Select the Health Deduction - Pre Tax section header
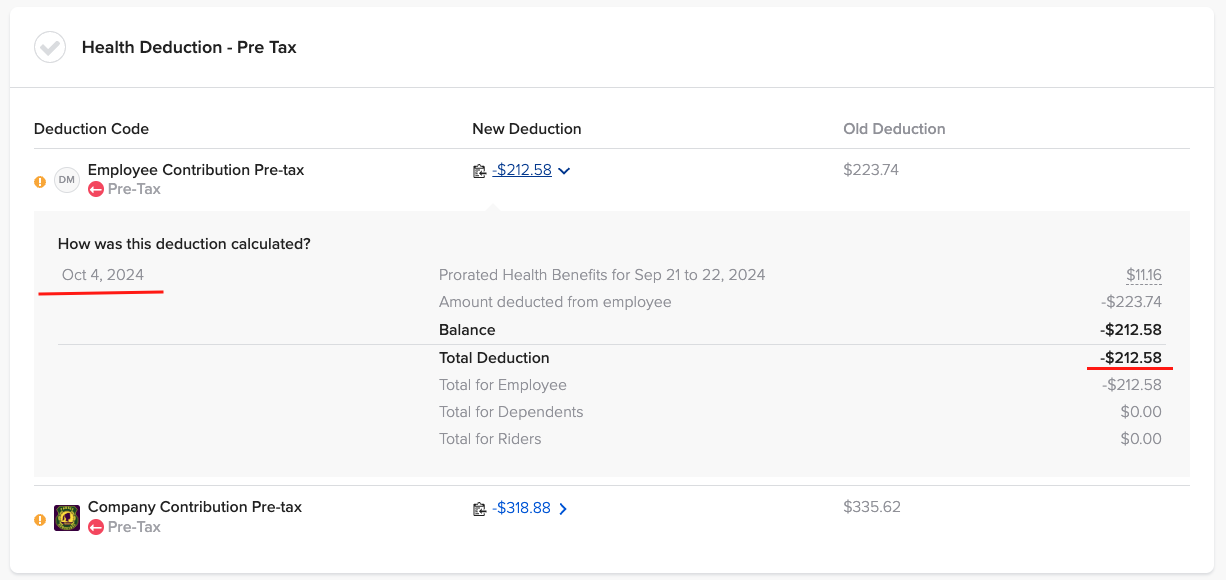 pyautogui.click(x=190, y=47)
